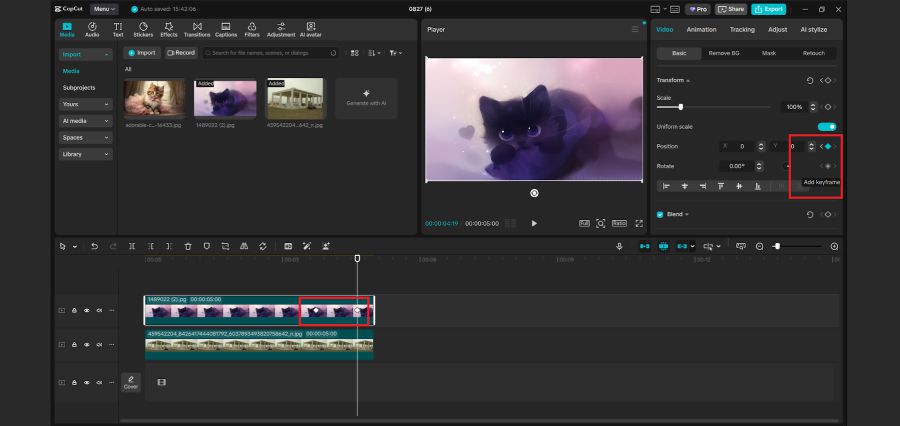The width and height of the screenshot is (900, 426).
Task: Toggle visibility of the first timeline track
Action: pos(86,311)
